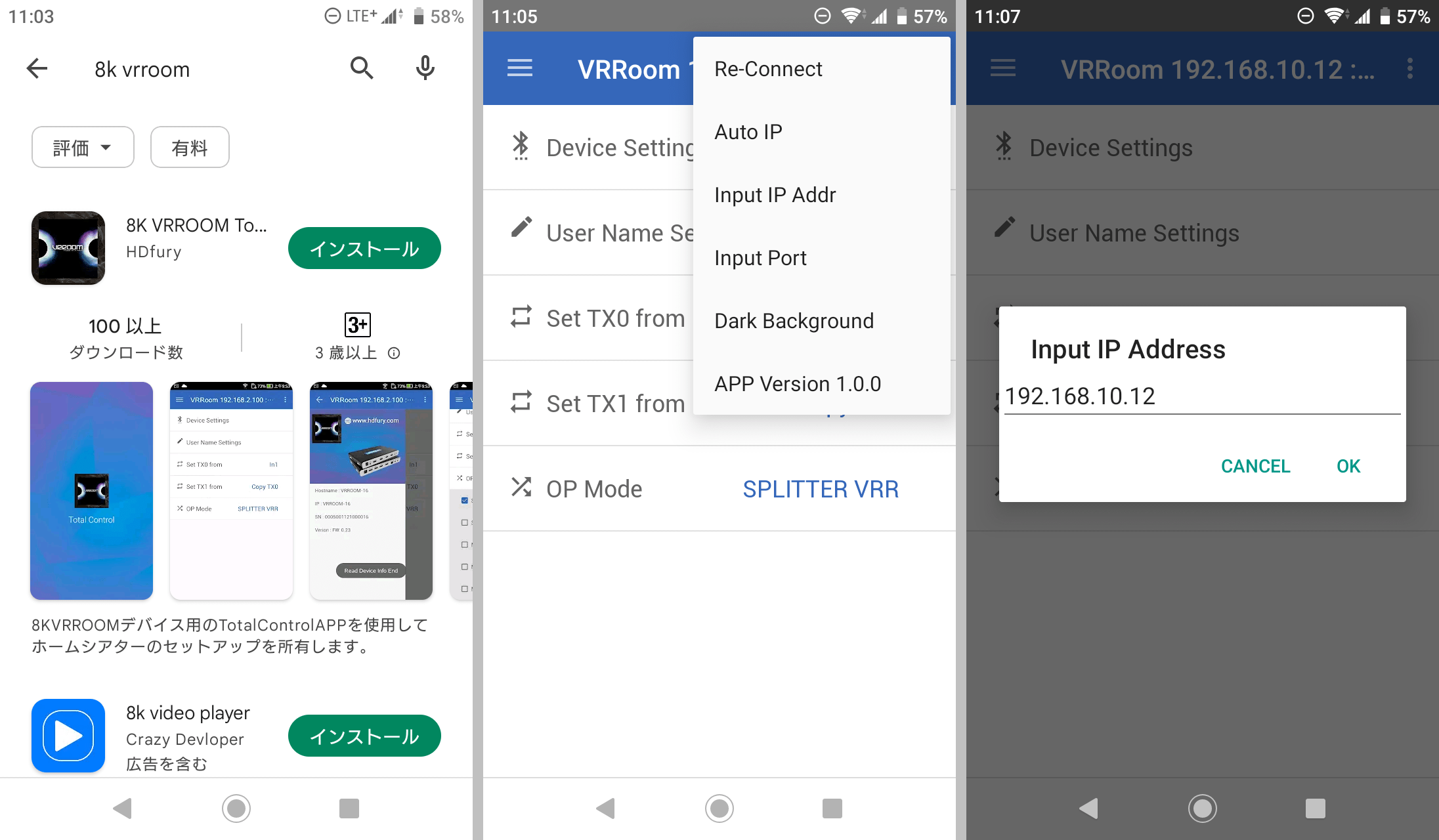The width and height of the screenshot is (1439, 840).
Task: Choose Dark Background from the menu
Action: [x=821, y=321]
